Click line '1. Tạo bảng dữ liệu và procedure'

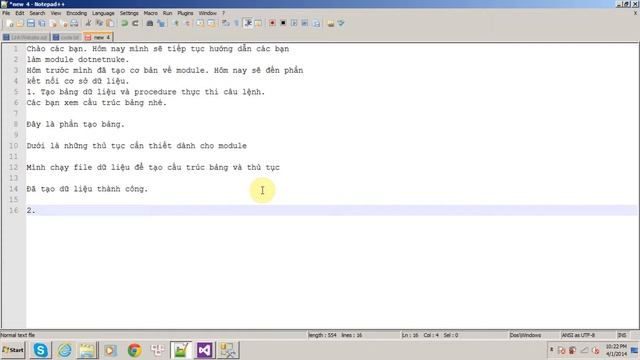[x=146, y=92]
